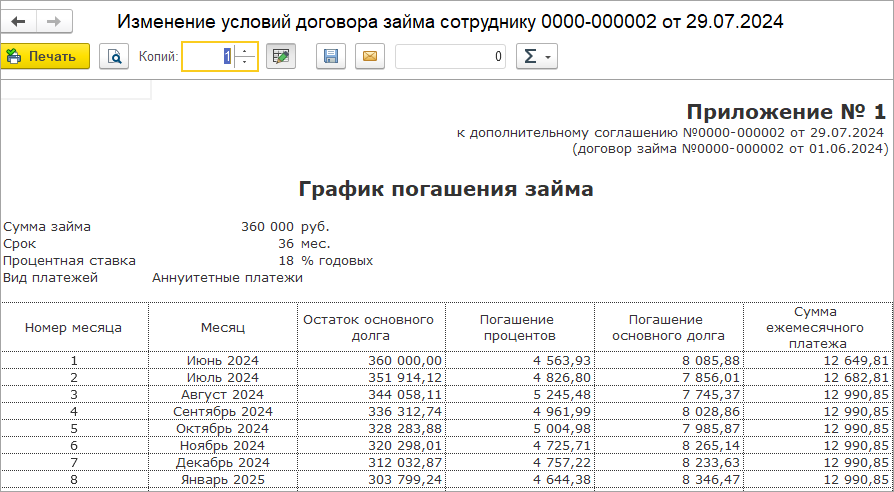Viewport: 894px width, 492px height.
Task: Increase copies count with up arrow
Action: [245, 50]
